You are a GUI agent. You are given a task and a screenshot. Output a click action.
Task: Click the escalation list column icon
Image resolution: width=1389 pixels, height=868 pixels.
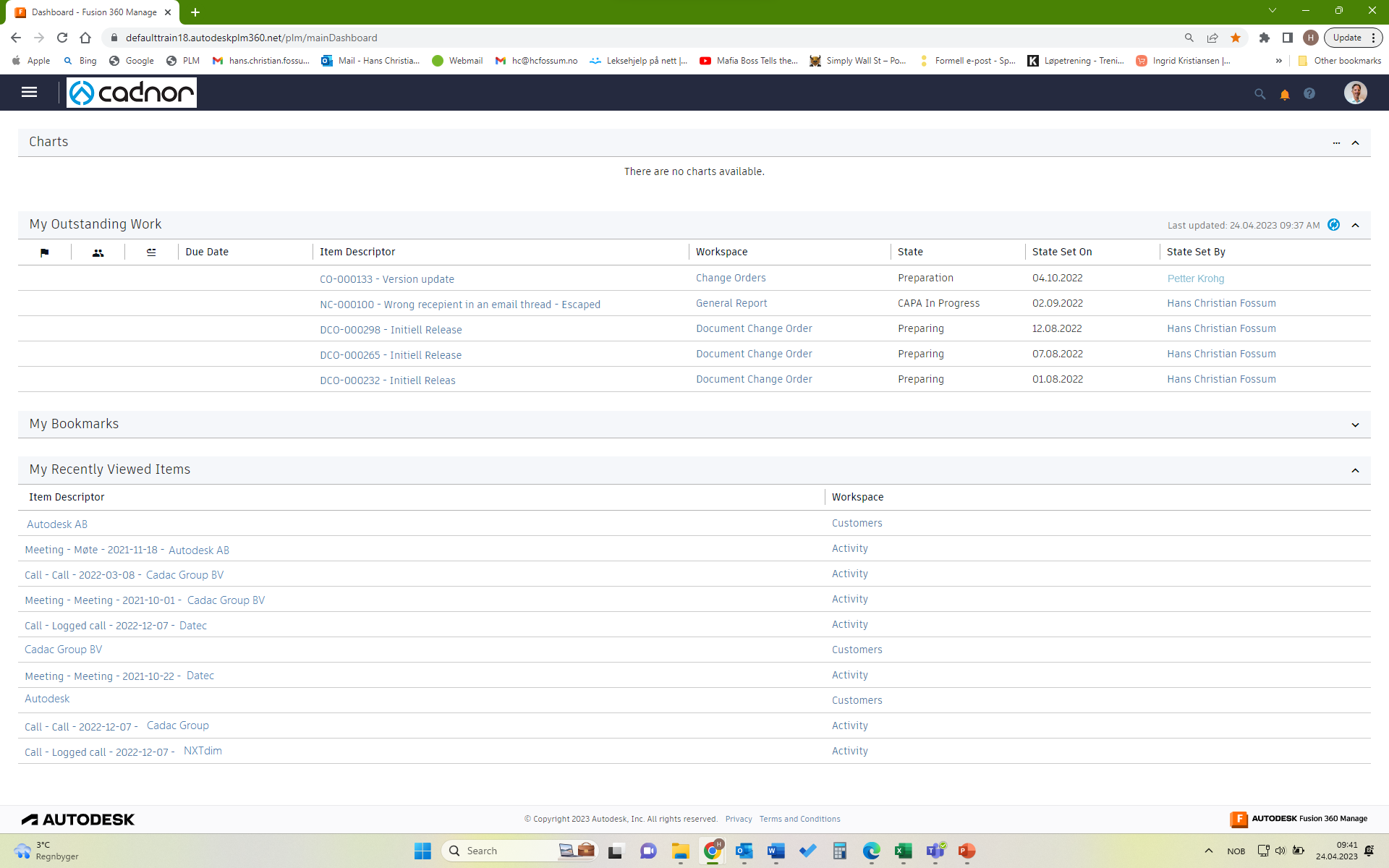pyautogui.click(x=151, y=252)
